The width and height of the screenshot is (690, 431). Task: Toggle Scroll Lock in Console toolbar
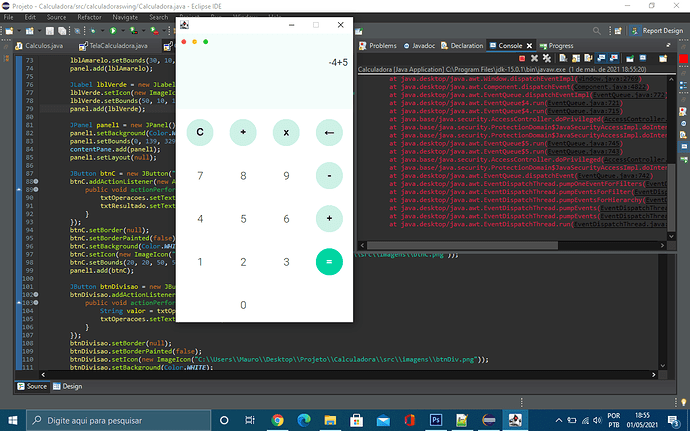[x=576, y=58]
